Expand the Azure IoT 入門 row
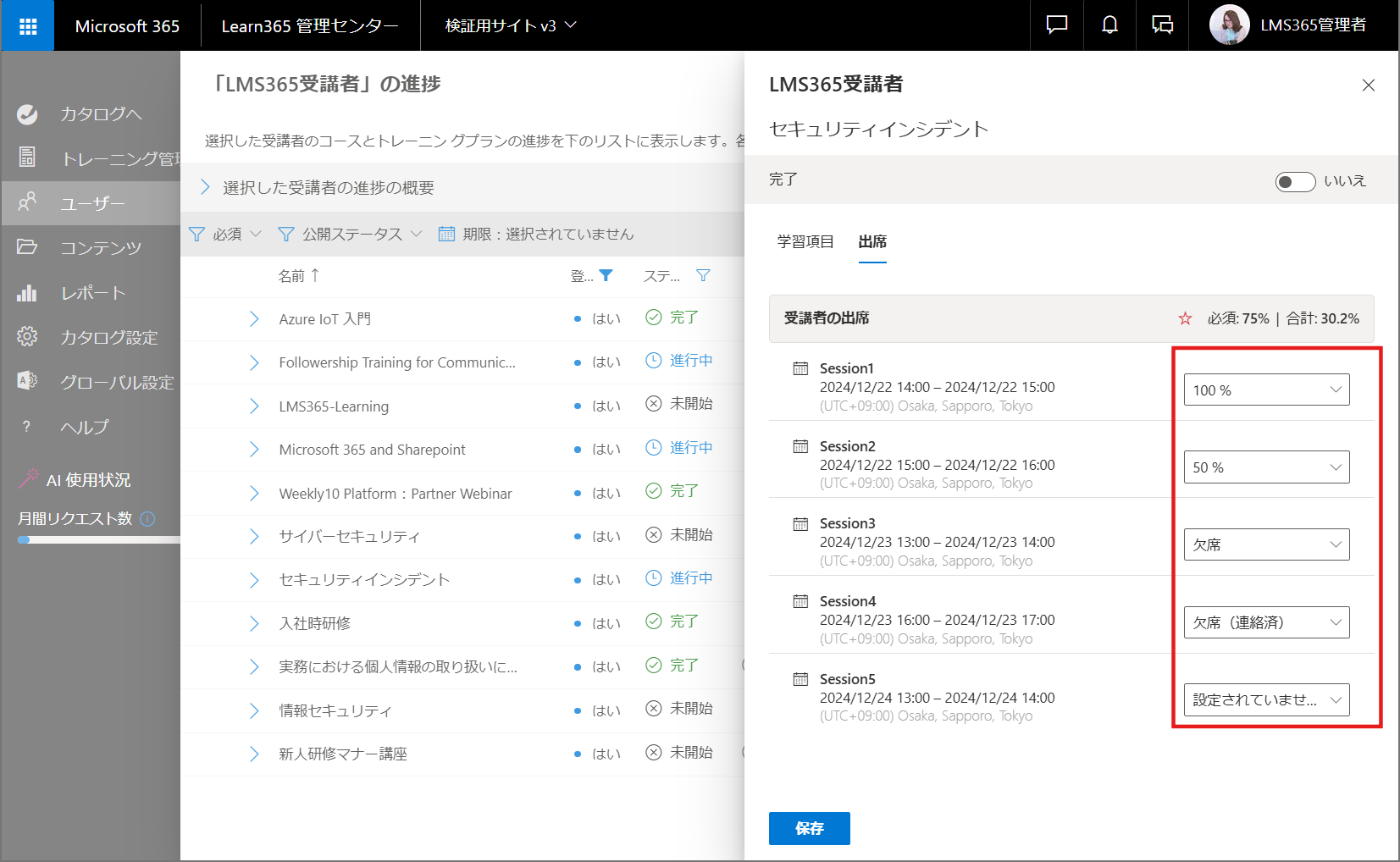1400x862 pixels. click(x=254, y=318)
